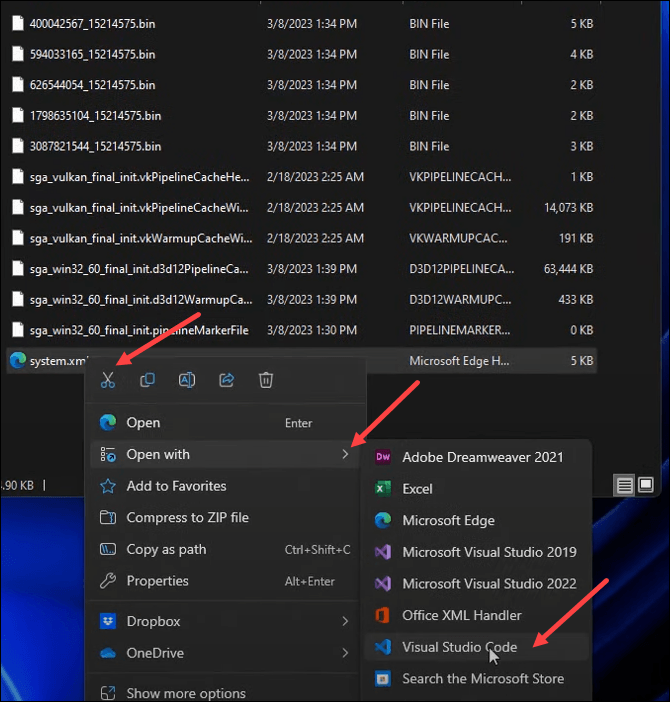This screenshot has height=702, width=670.
Task: Click the Copy icon in context menu
Action: [x=147, y=380]
